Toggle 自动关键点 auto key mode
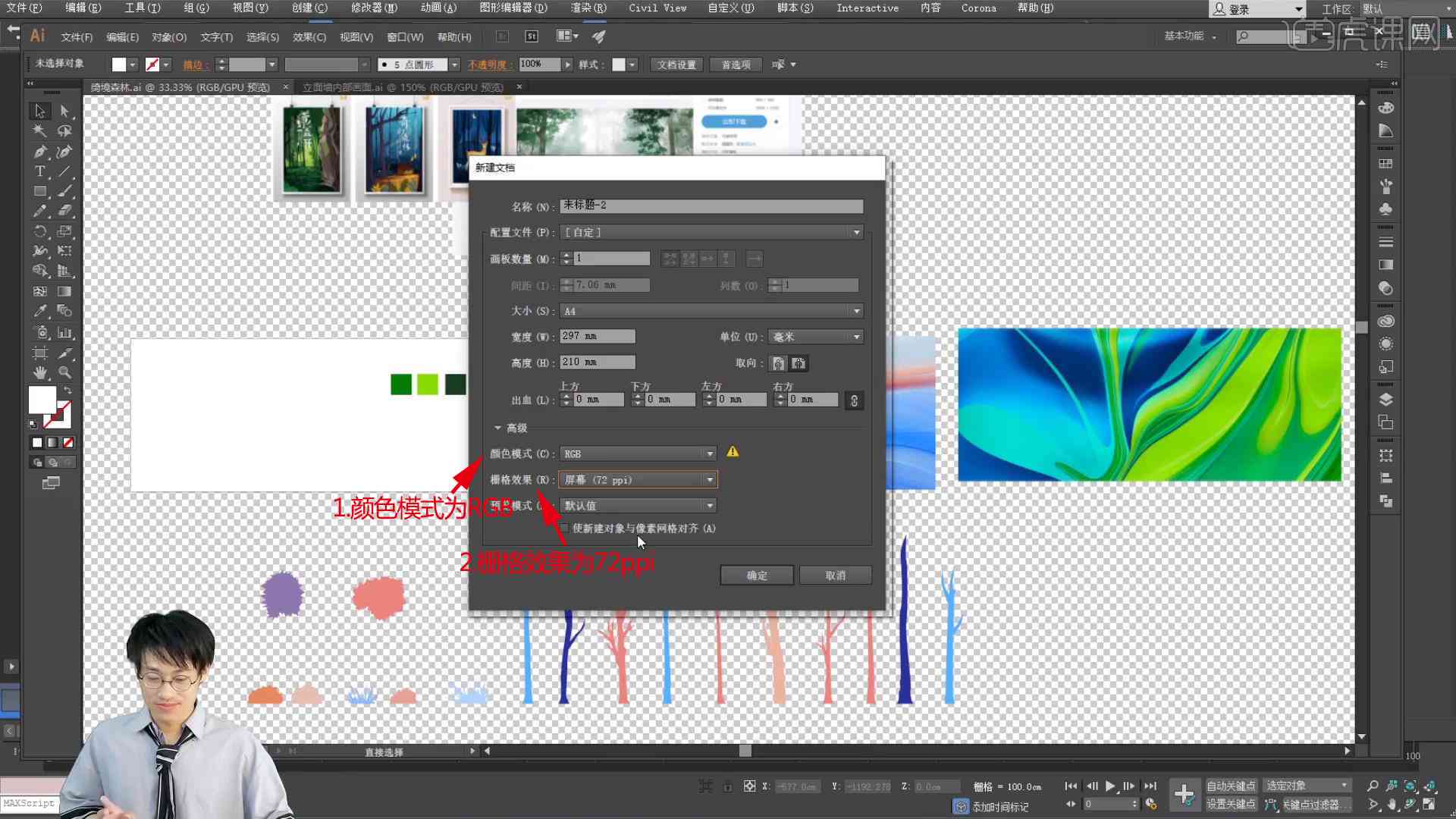The image size is (1456, 819). point(1231,786)
